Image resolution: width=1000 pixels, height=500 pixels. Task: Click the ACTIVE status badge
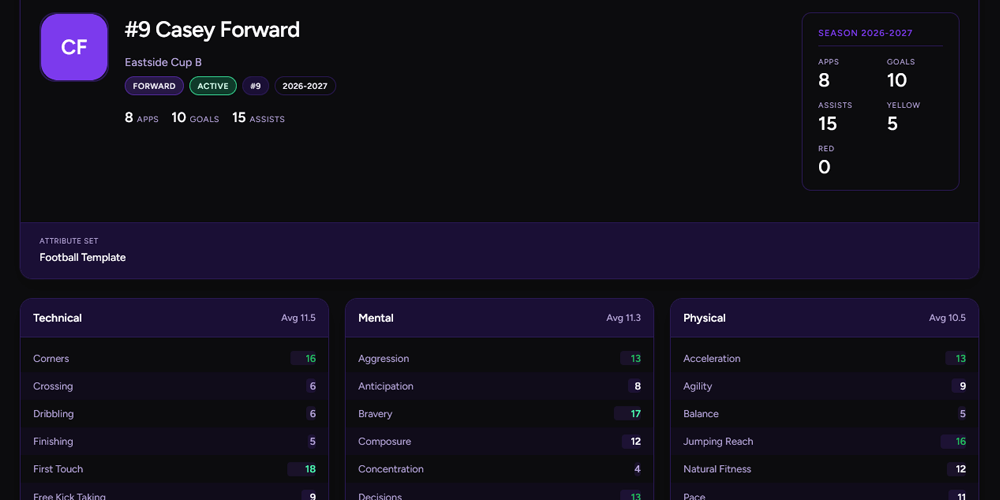coord(213,86)
